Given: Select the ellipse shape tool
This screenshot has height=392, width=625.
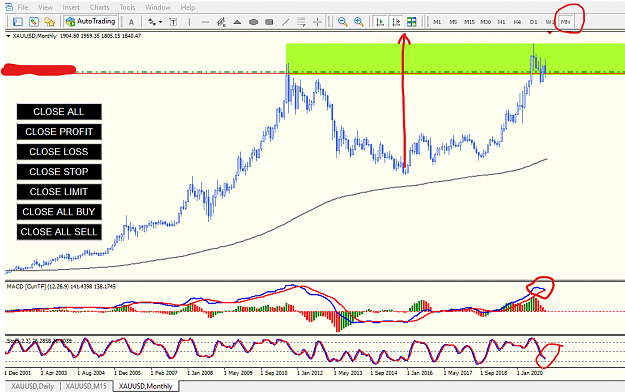Looking at the screenshot, I should click(253, 22).
